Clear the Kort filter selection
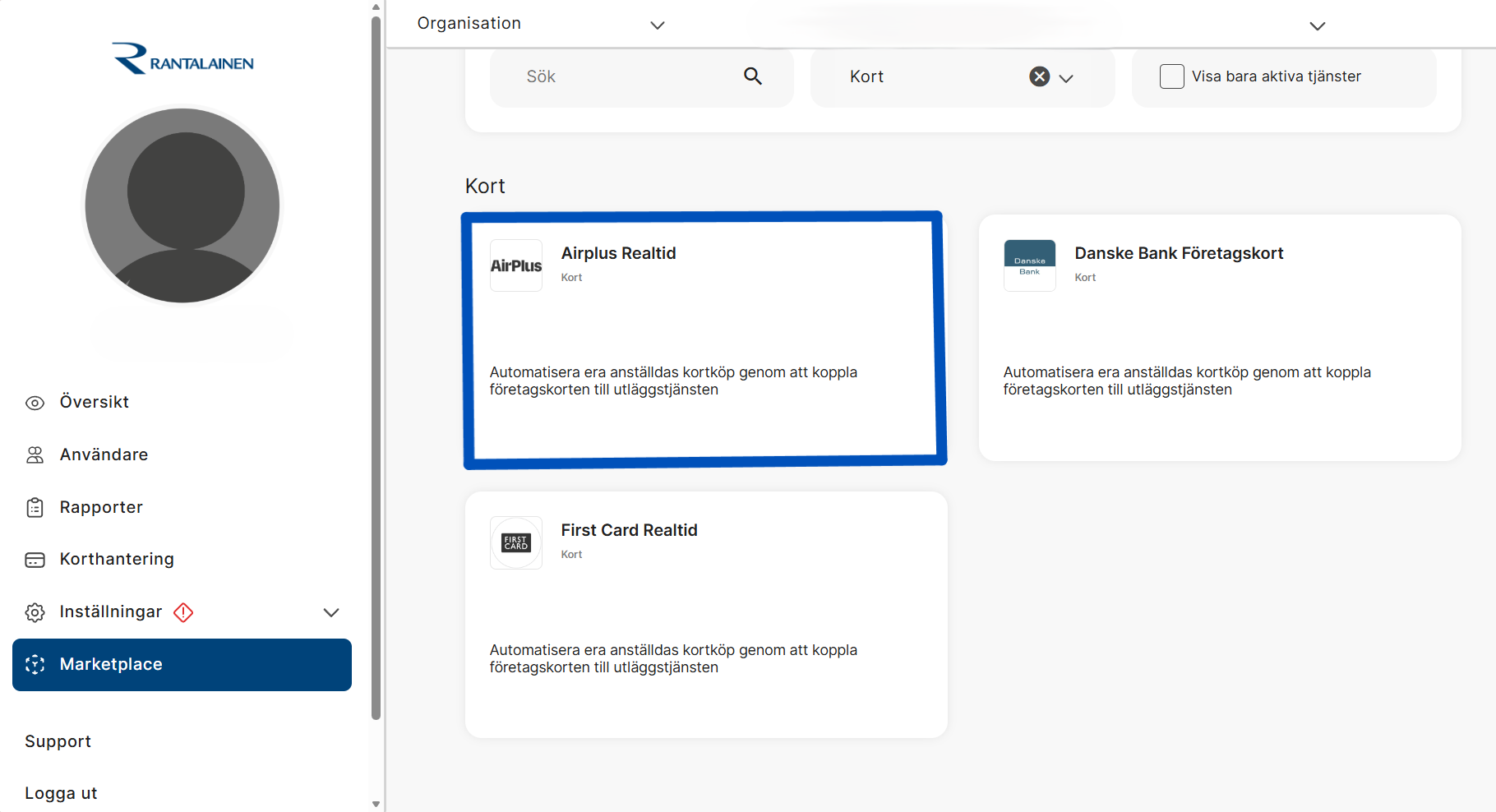This screenshot has width=1496, height=812. [x=1040, y=76]
